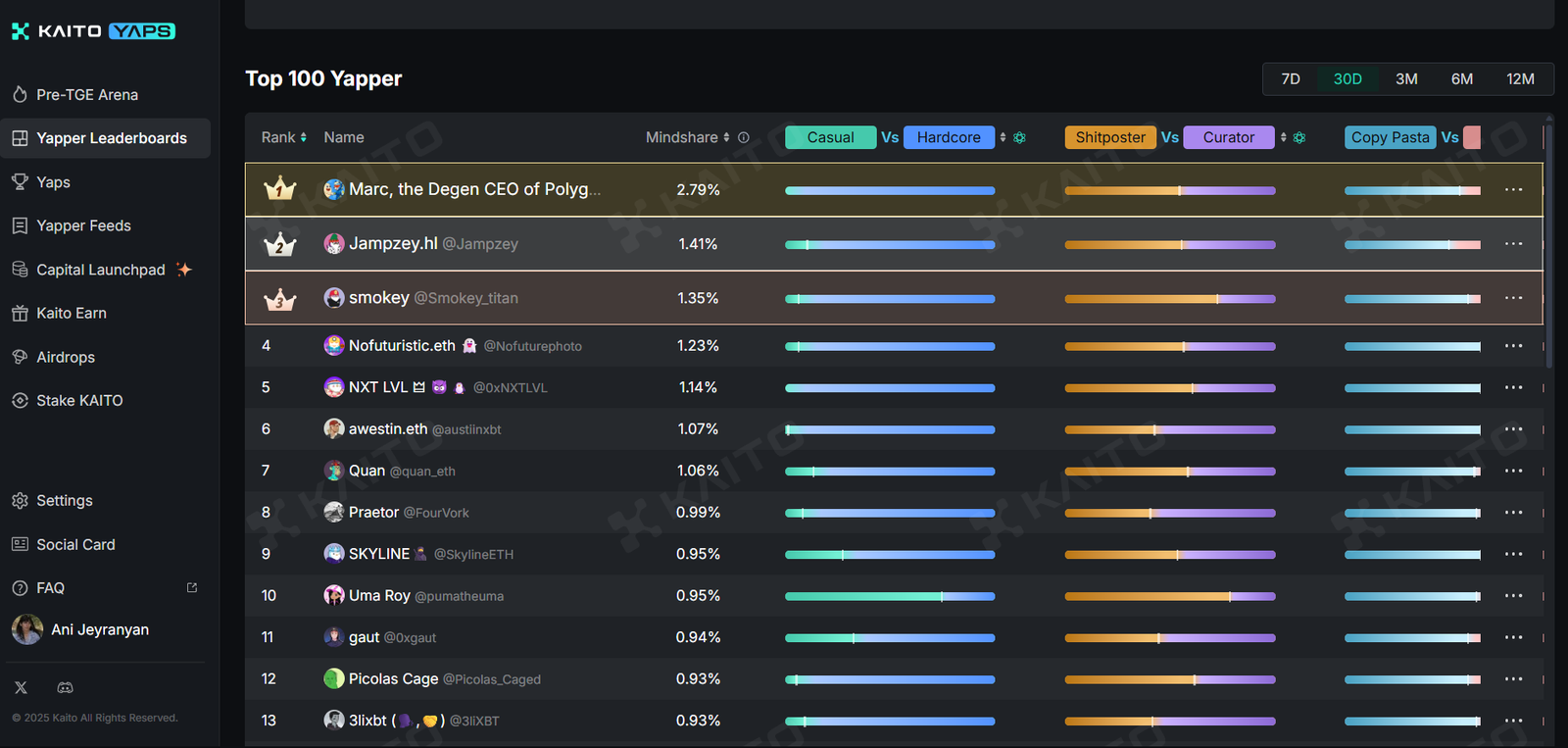Screen dimensions: 1568x748
Task: Click the Nofuturistic.eth avatar thumbnail
Action: (x=334, y=345)
